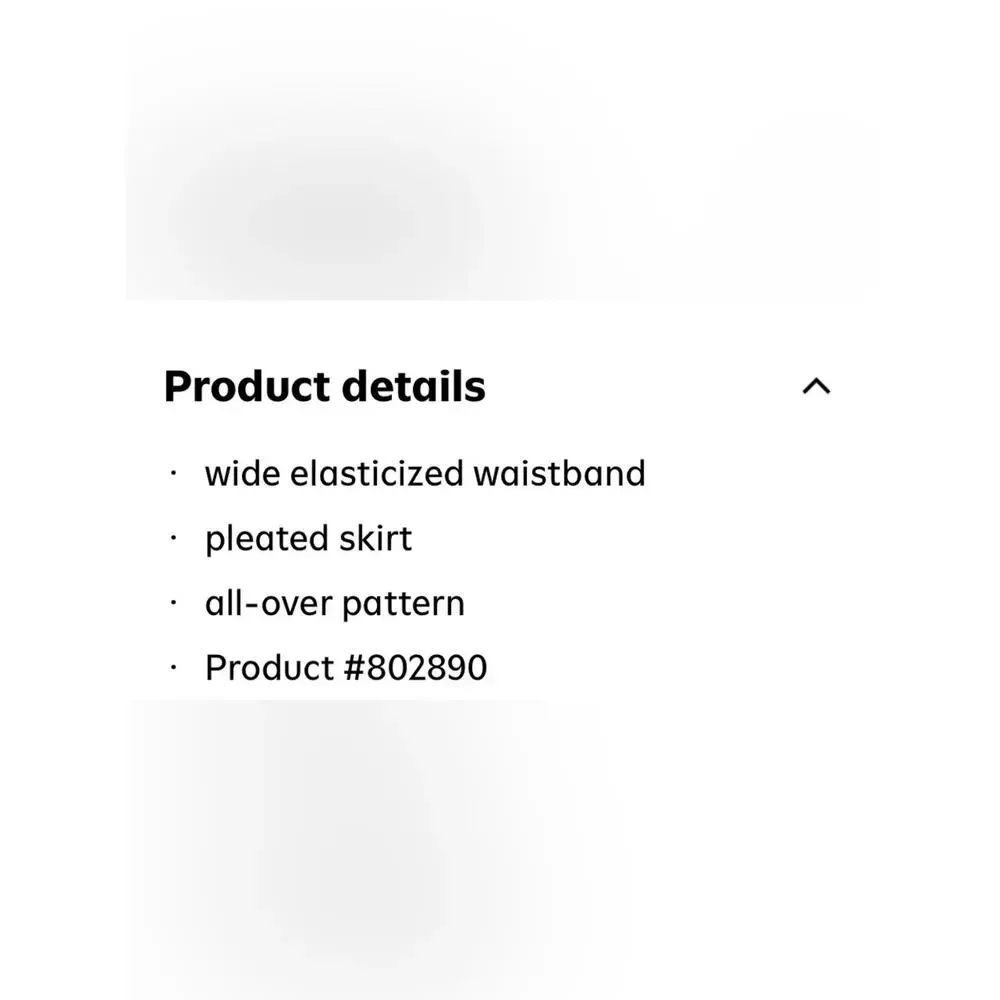
Task: Click the bullet before all-over pattern
Action: point(173,603)
